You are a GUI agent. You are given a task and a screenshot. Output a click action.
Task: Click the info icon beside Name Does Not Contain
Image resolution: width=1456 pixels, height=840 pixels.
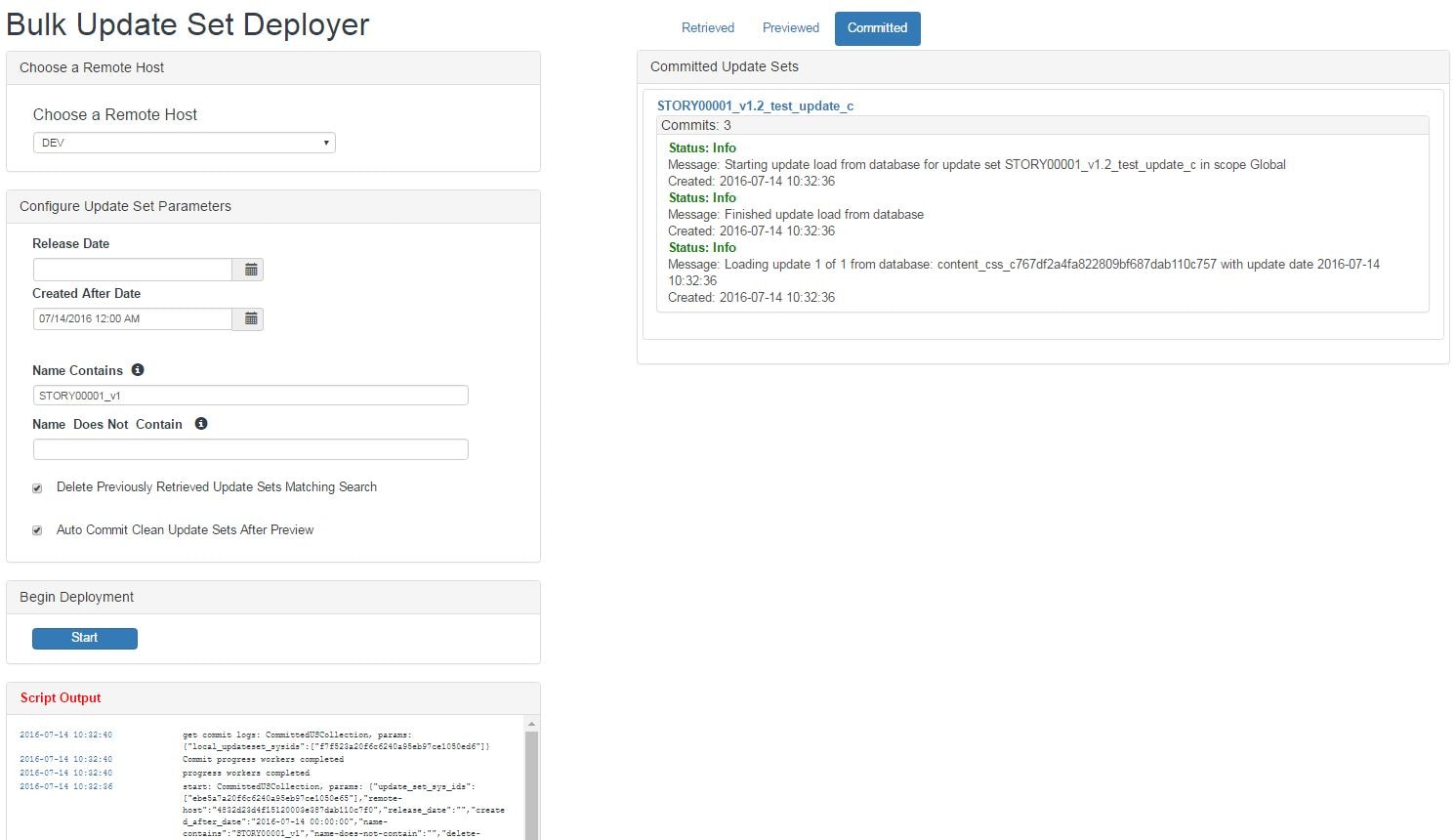(201, 423)
